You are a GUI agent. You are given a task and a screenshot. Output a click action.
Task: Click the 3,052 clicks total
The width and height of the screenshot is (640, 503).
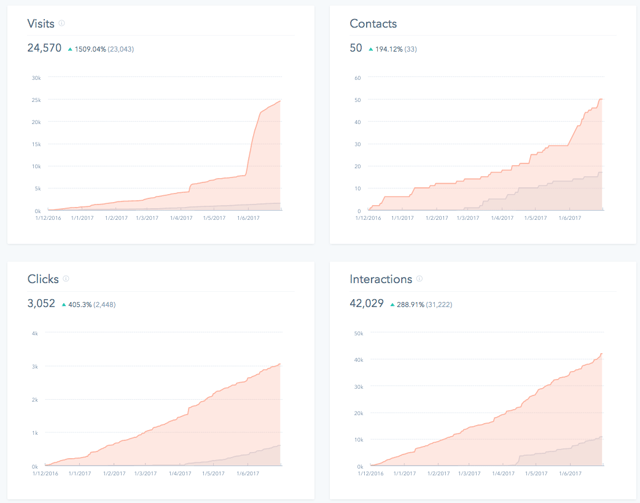(x=41, y=303)
